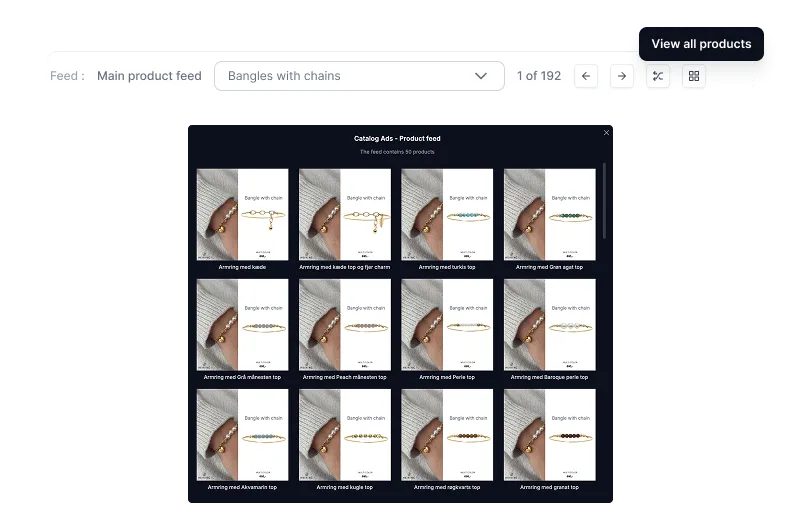Go to the next product arrow
Screen dimensions: 800x525
click(621, 76)
